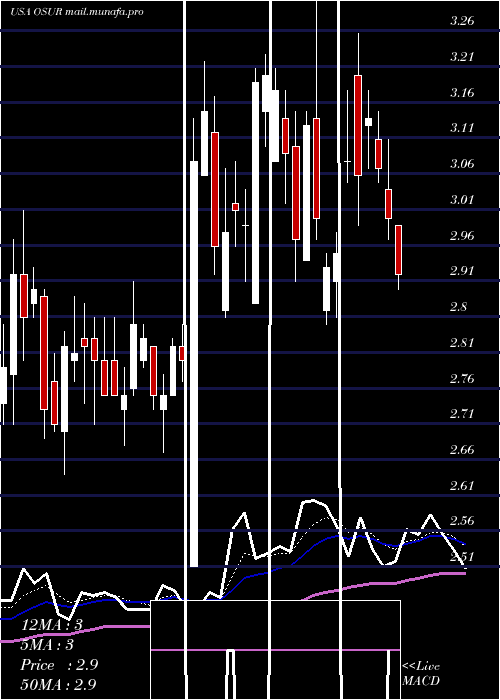The width and height of the screenshot is (500, 700).
Task: Click the 3.11 price axis label
Action: pos(462,128)
